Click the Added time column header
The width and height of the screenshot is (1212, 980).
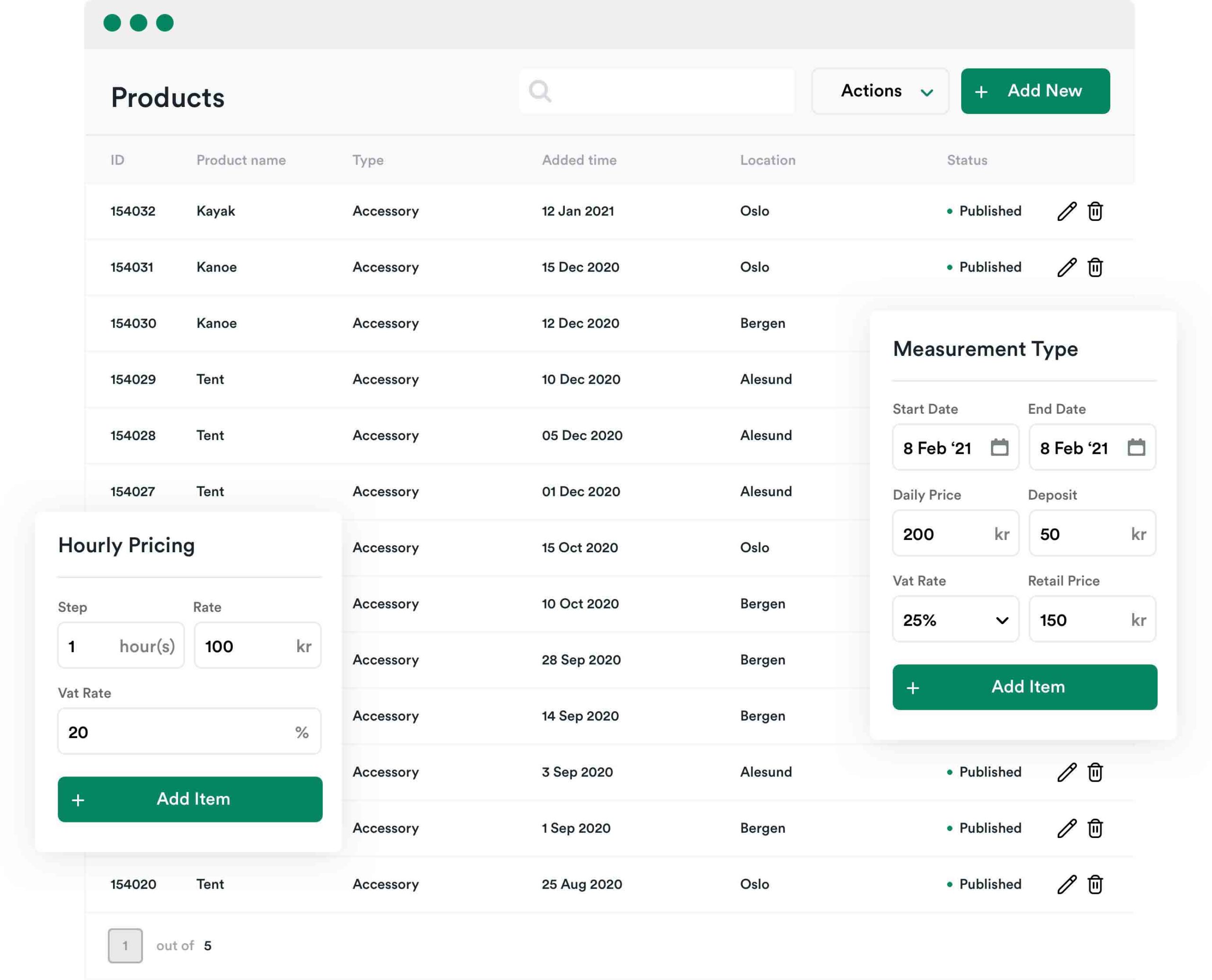(x=579, y=160)
